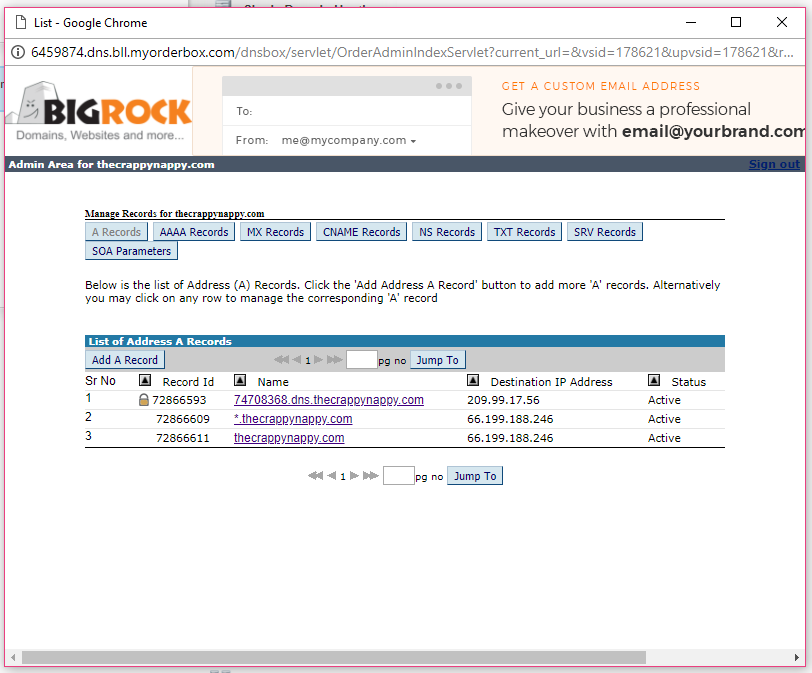Image resolution: width=812 pixels, height=673 pixels.
Task: Maximize the Chrome window
Action: coord(736,22)
